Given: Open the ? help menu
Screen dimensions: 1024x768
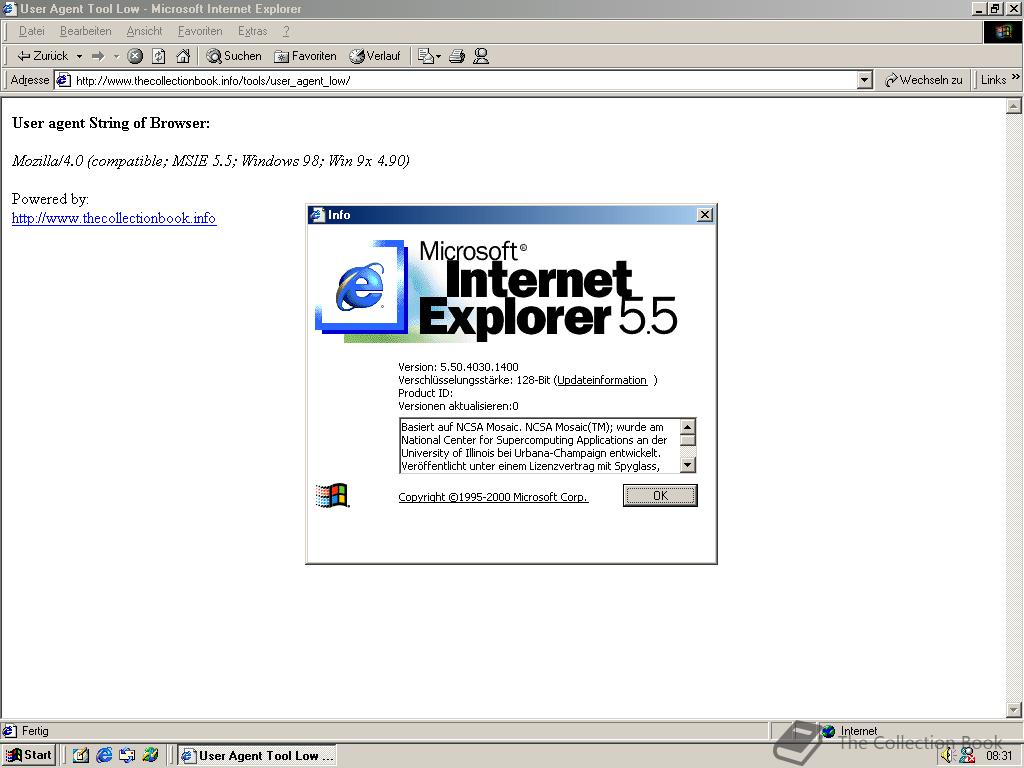Looking at the screenshot, I should 286,31.
